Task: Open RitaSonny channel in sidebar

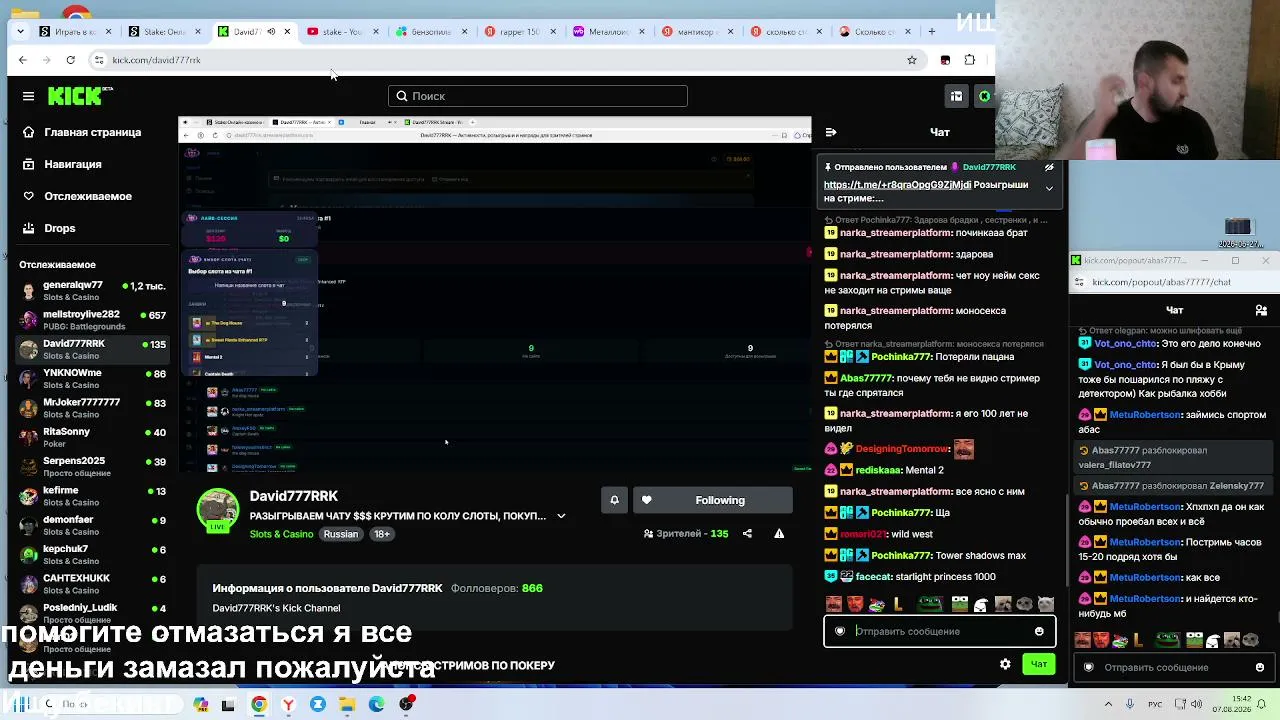Action: 92,437
